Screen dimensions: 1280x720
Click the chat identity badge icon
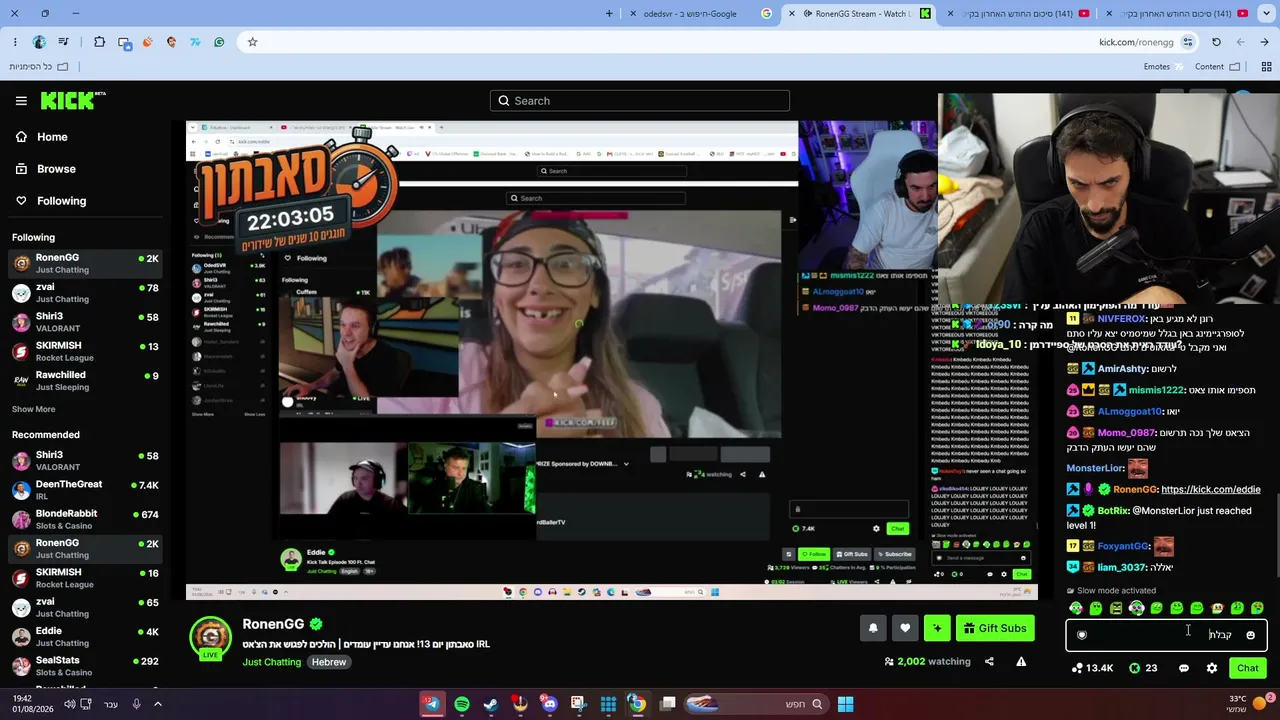point(1081,635)
